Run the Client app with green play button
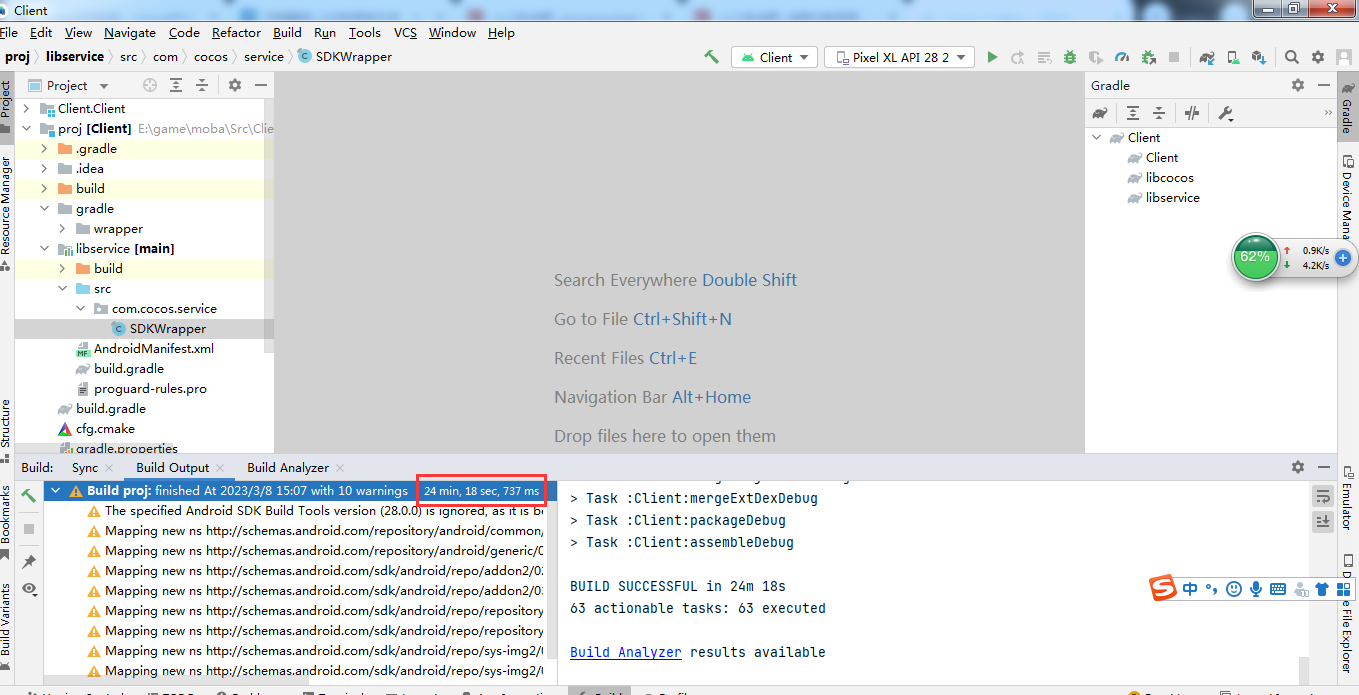 coord(992,57)
